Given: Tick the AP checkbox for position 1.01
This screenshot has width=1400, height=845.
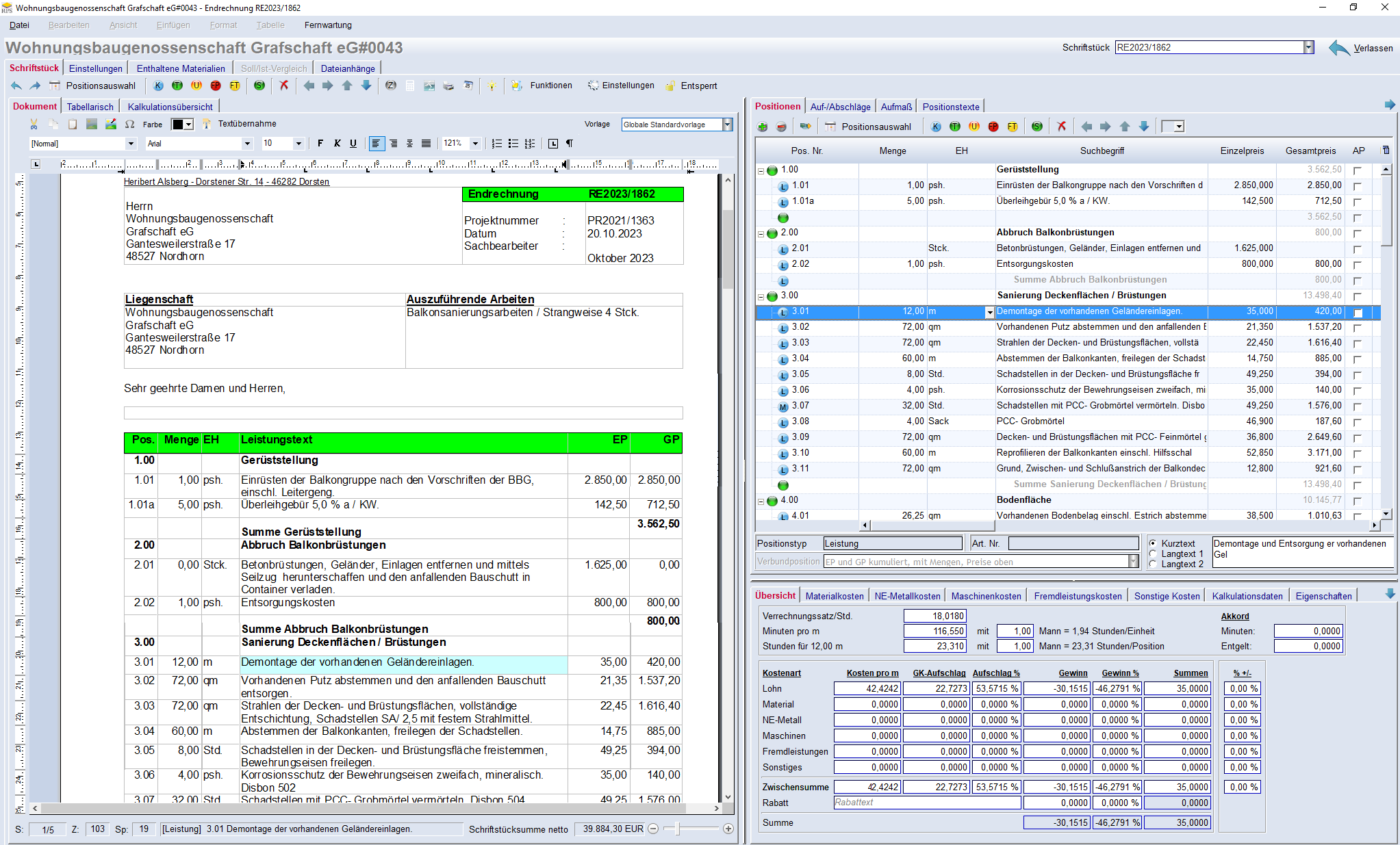Looking at the screenshot, I should pyautogui.click(x=1357, y=186).
